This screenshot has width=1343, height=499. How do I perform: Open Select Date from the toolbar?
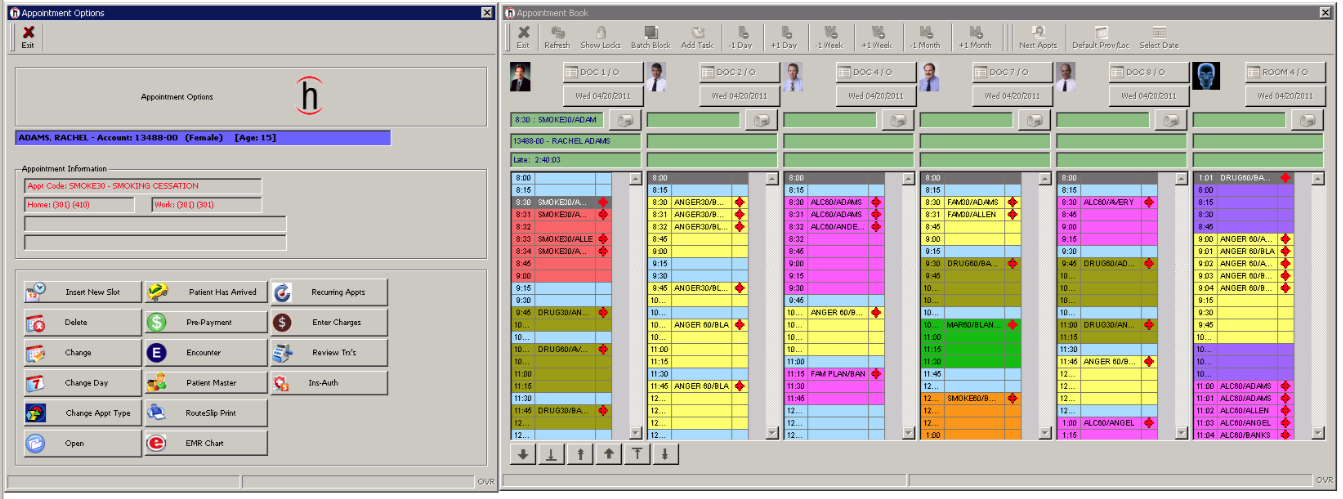coord(1159,37)
